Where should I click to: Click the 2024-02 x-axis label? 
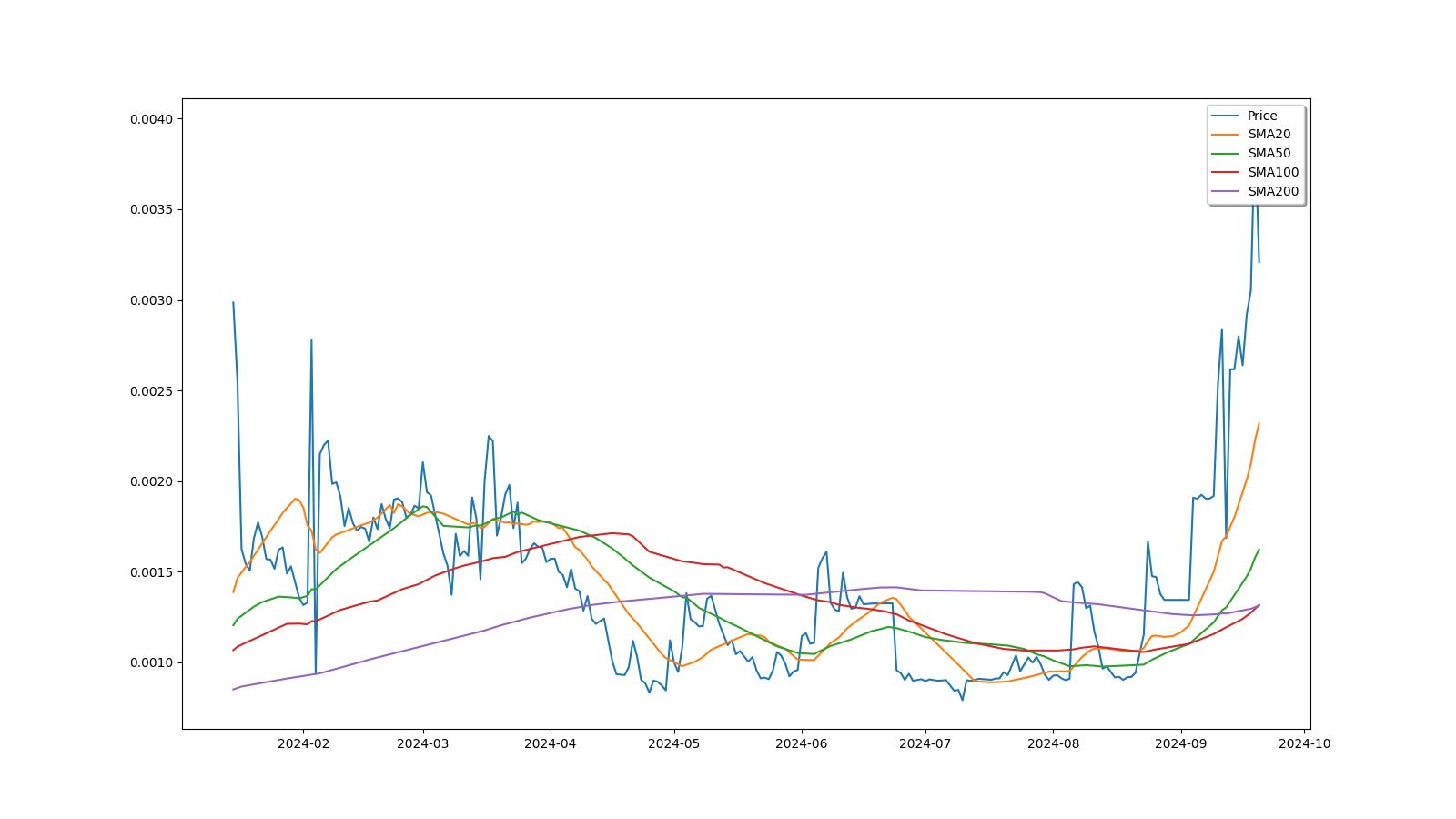pyautogui.click(x=303, y=743)
